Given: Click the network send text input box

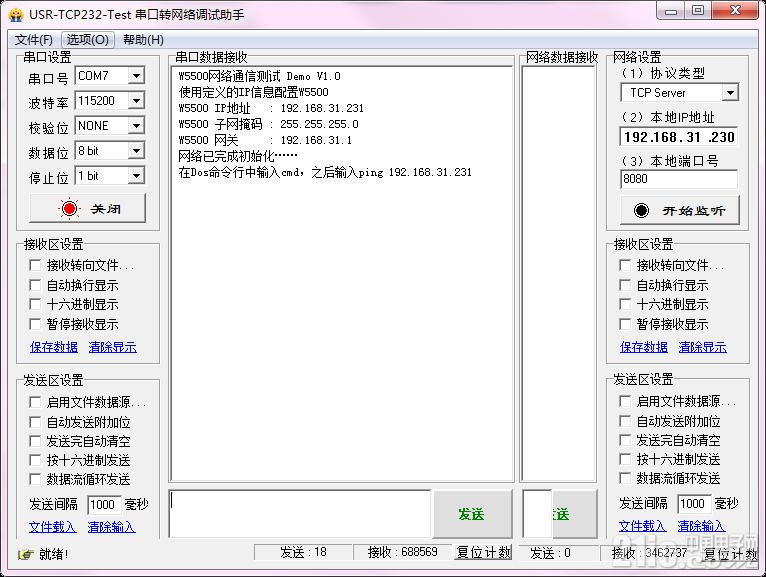Looking at the screenshot, I should pos(537,514).
